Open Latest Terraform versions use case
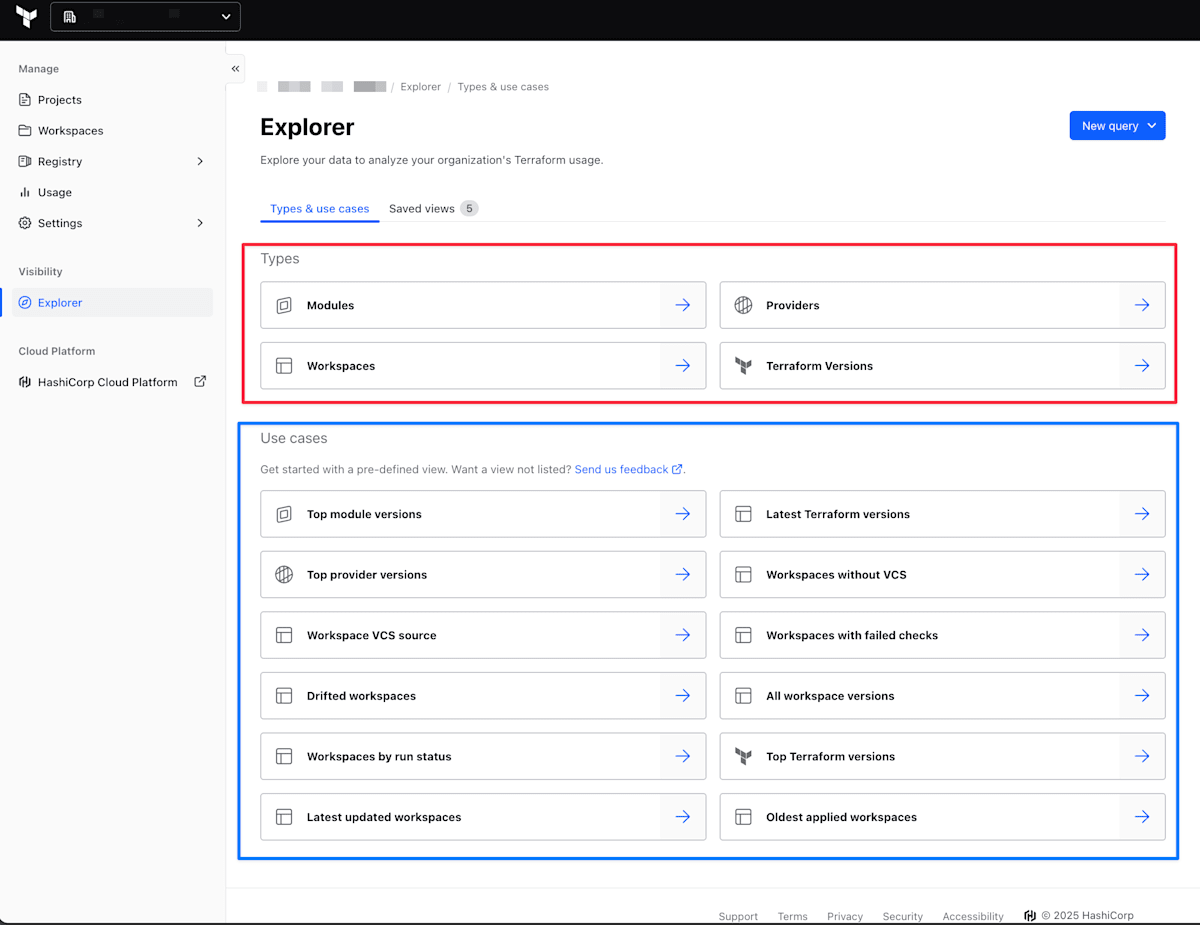Image resolution: width=1200 pixels, height=925 pixels. (x=942, y=514)
